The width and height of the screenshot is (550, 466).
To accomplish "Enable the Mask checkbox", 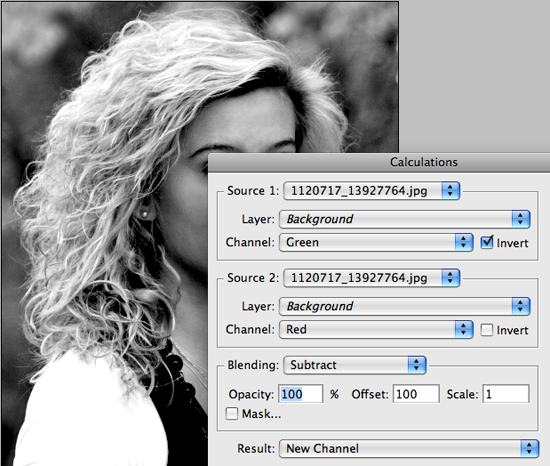I will [232, 414].
